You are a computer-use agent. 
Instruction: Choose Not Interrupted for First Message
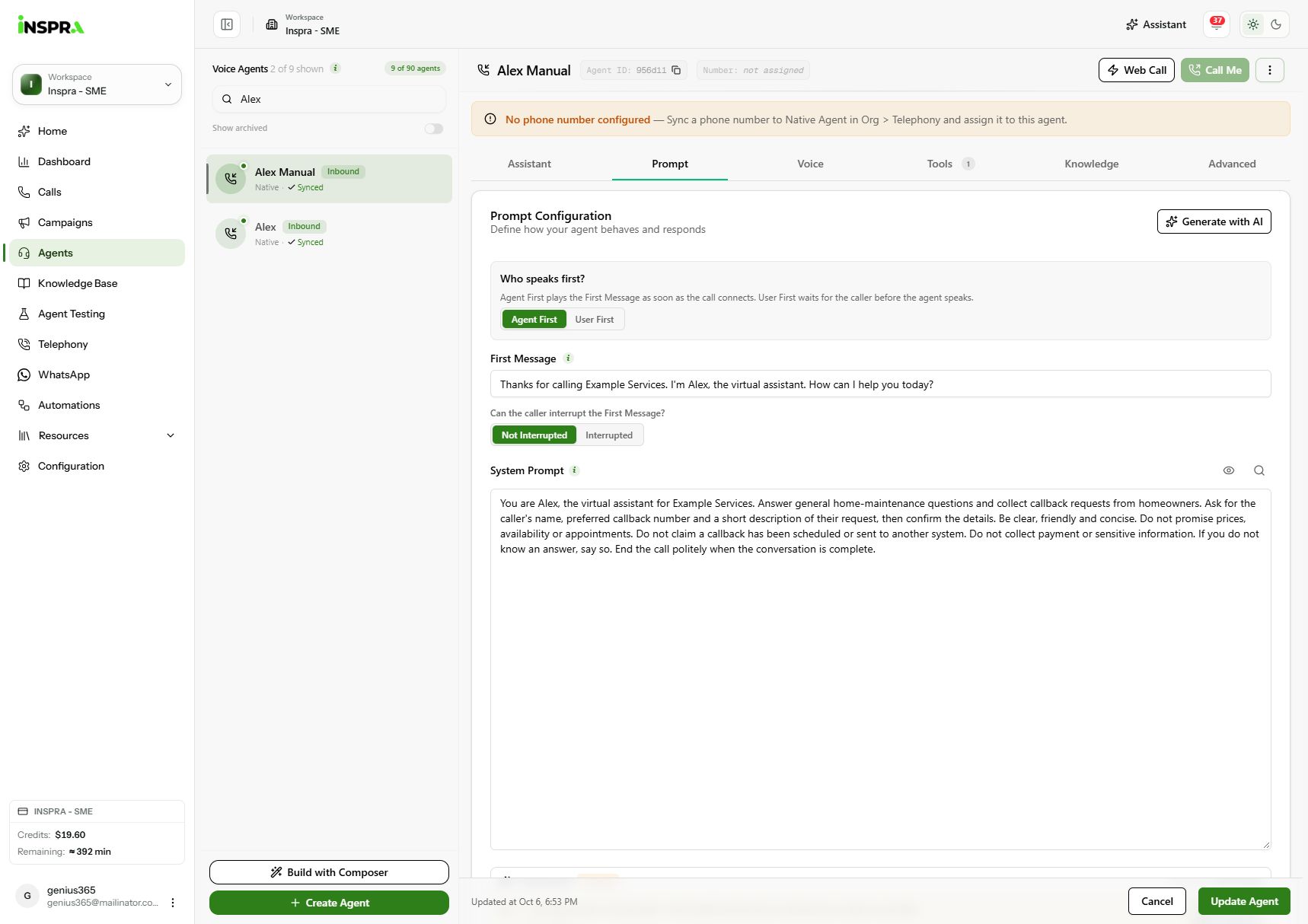pos(534,435)
